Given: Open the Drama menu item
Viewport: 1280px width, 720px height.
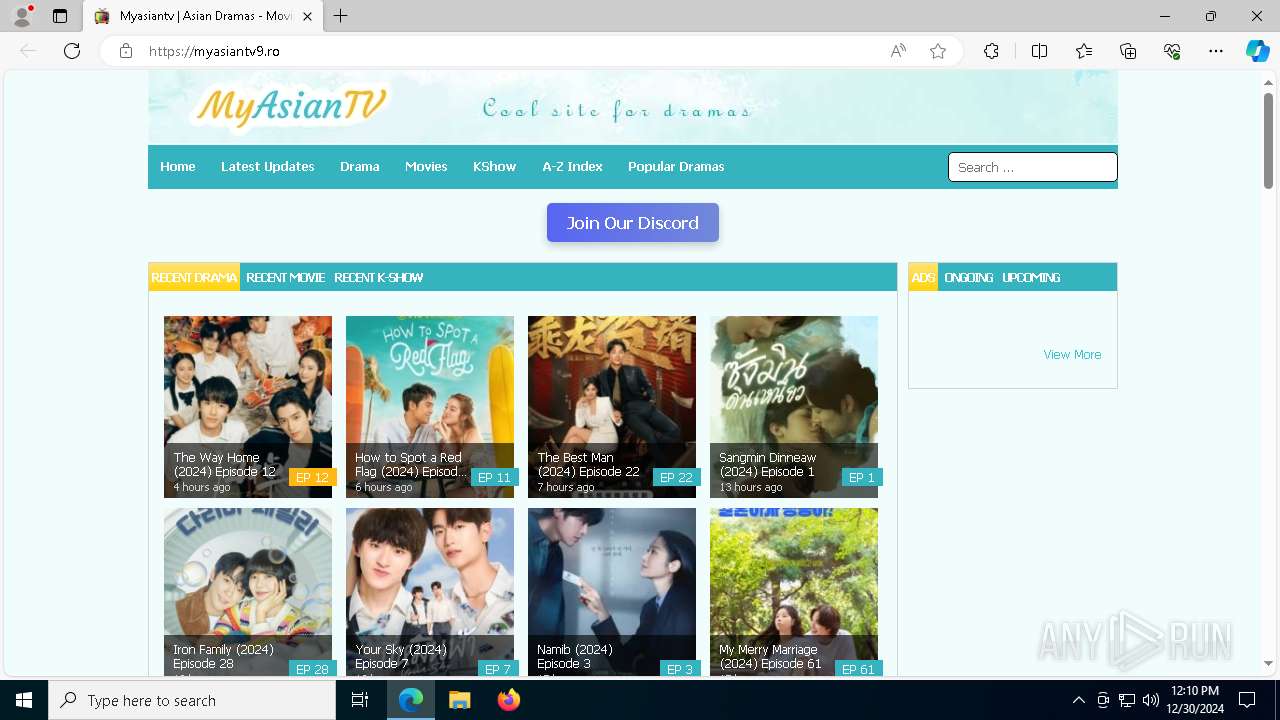Looking at the screenshot, I should pyautogui.click(x=360, y=167).
